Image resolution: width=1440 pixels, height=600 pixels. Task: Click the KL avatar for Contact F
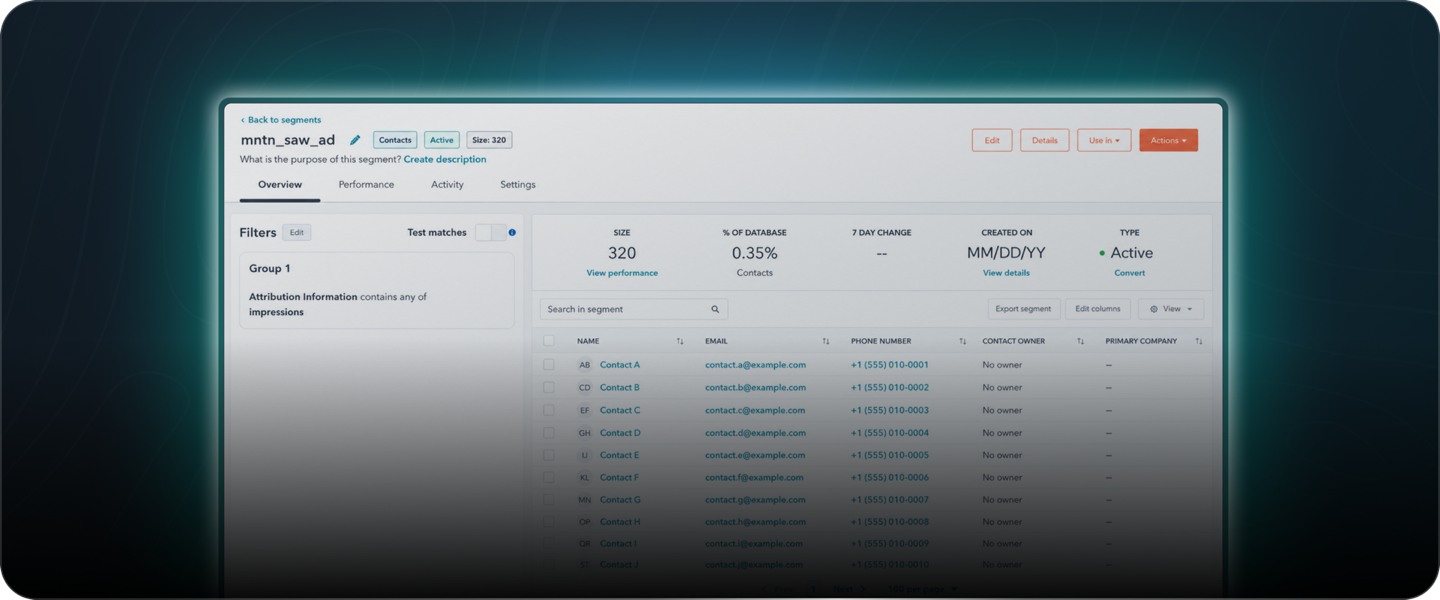click(585, 477)
